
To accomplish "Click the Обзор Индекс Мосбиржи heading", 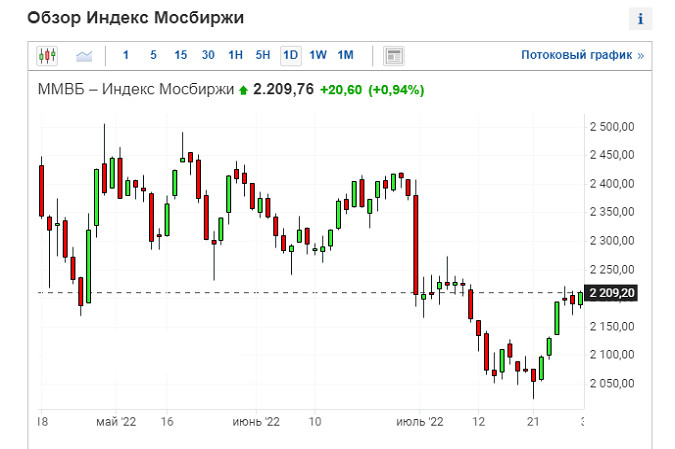I will [x=135, y=19].
